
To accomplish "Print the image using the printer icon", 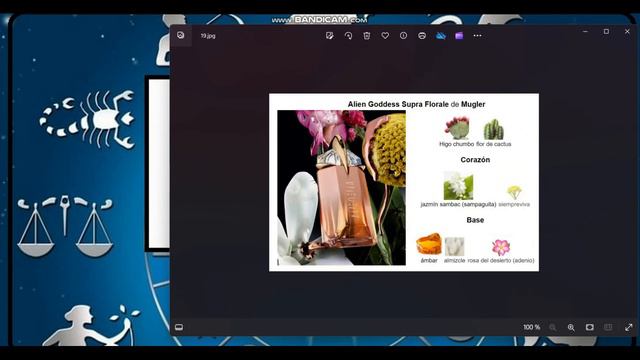I will (x=422, y=36).
